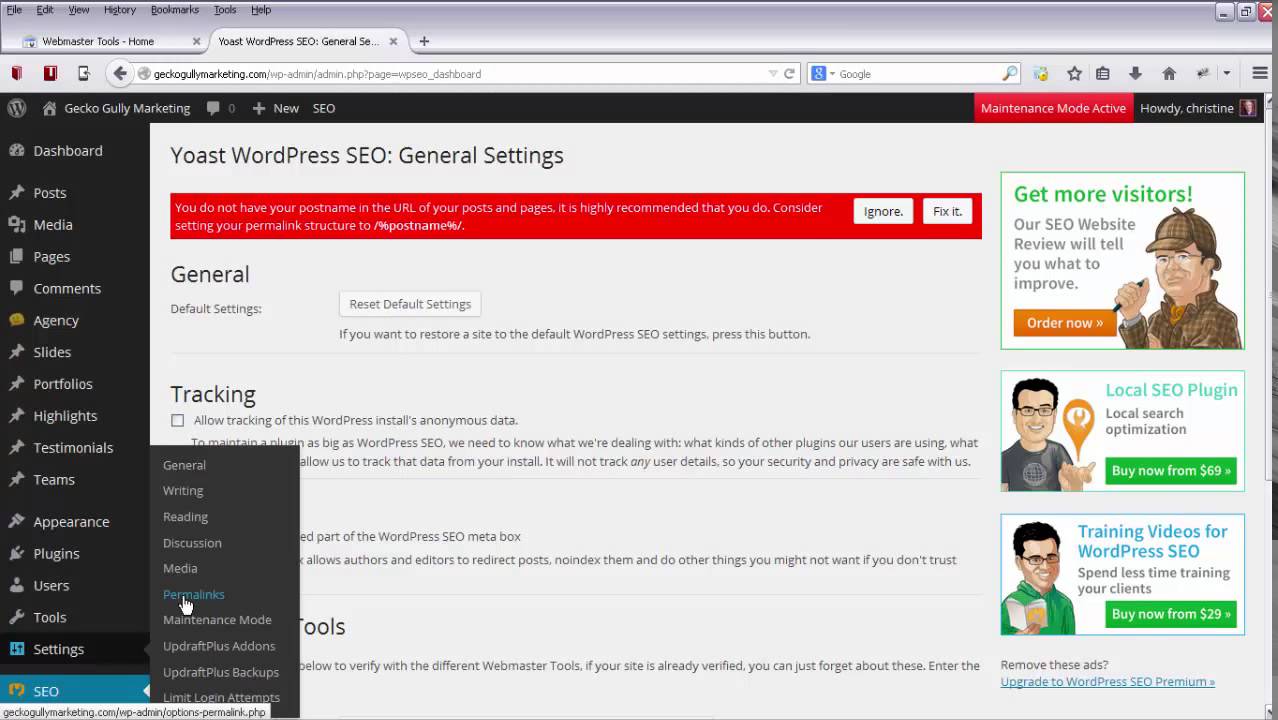The height and width of the screenshot is (720, 1278).
Task: Open the Help menu
Action: [x=261, y=10]
